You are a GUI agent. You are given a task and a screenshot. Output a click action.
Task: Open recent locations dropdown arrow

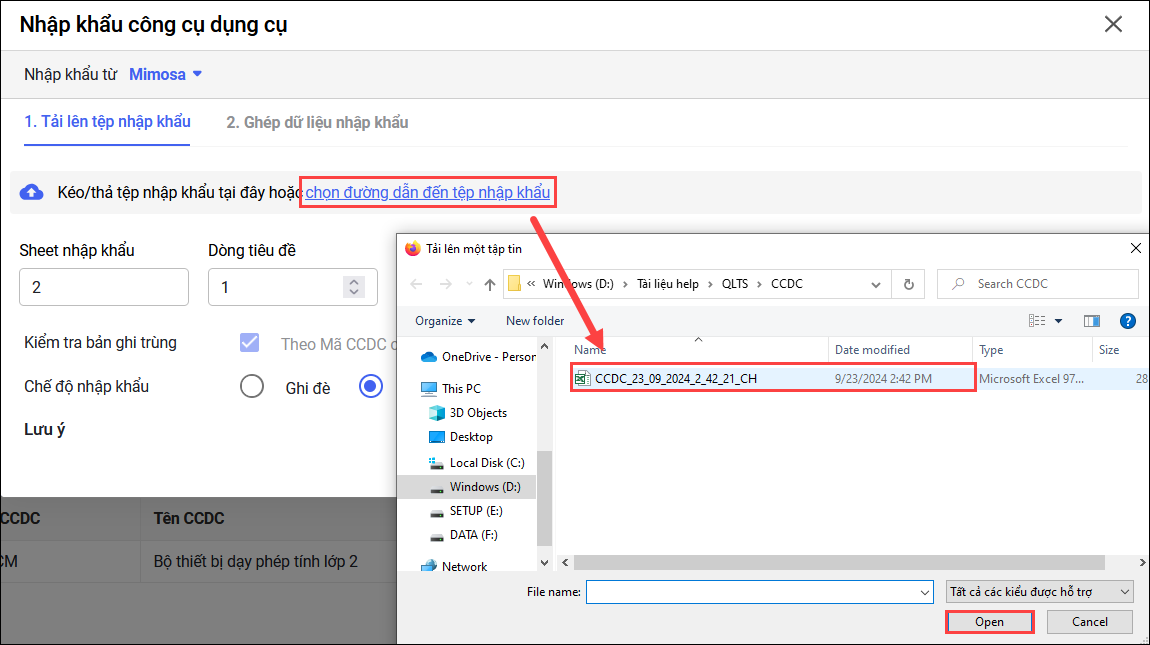[x=469, y=285]
